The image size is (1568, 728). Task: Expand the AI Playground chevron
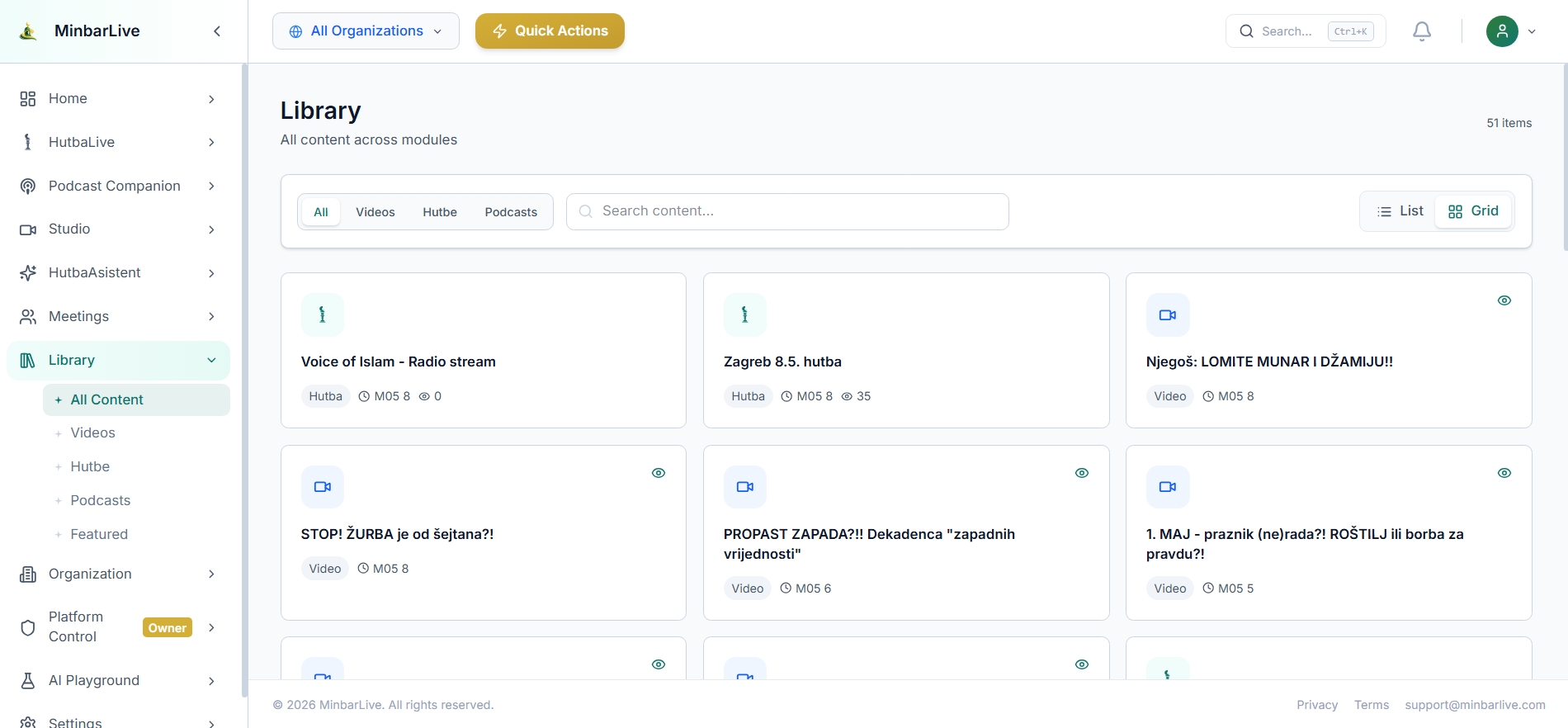point(211,681)
